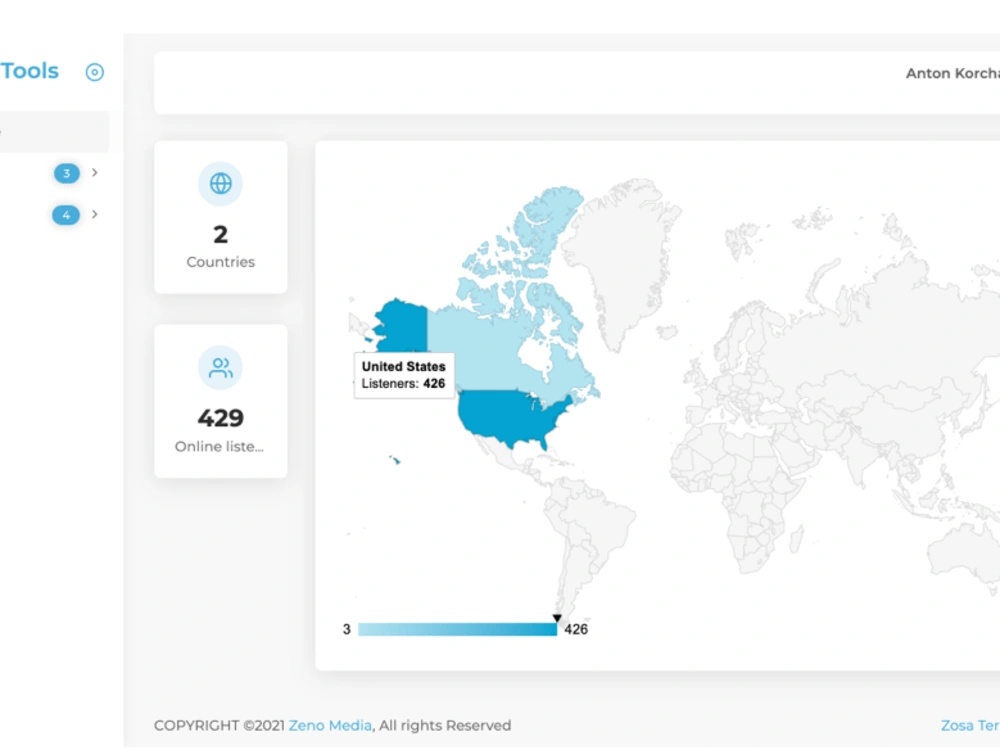
Task: Click the 429 online listeners count
Action: 221,418
